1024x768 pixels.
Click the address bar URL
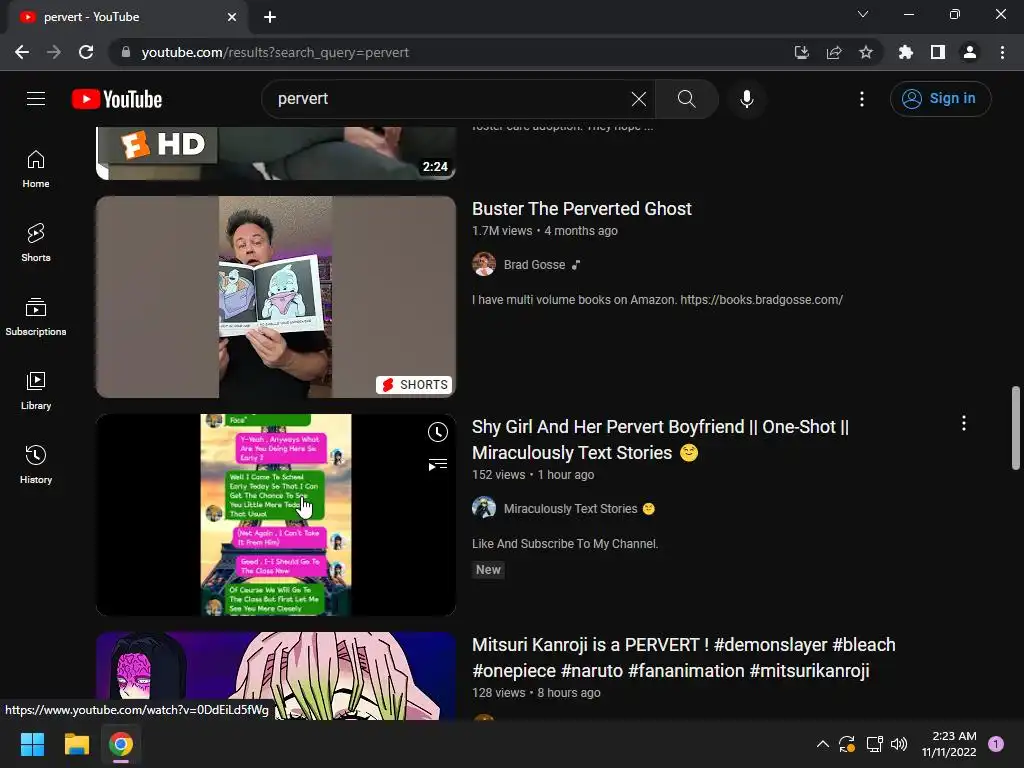[x=275, y=52]
